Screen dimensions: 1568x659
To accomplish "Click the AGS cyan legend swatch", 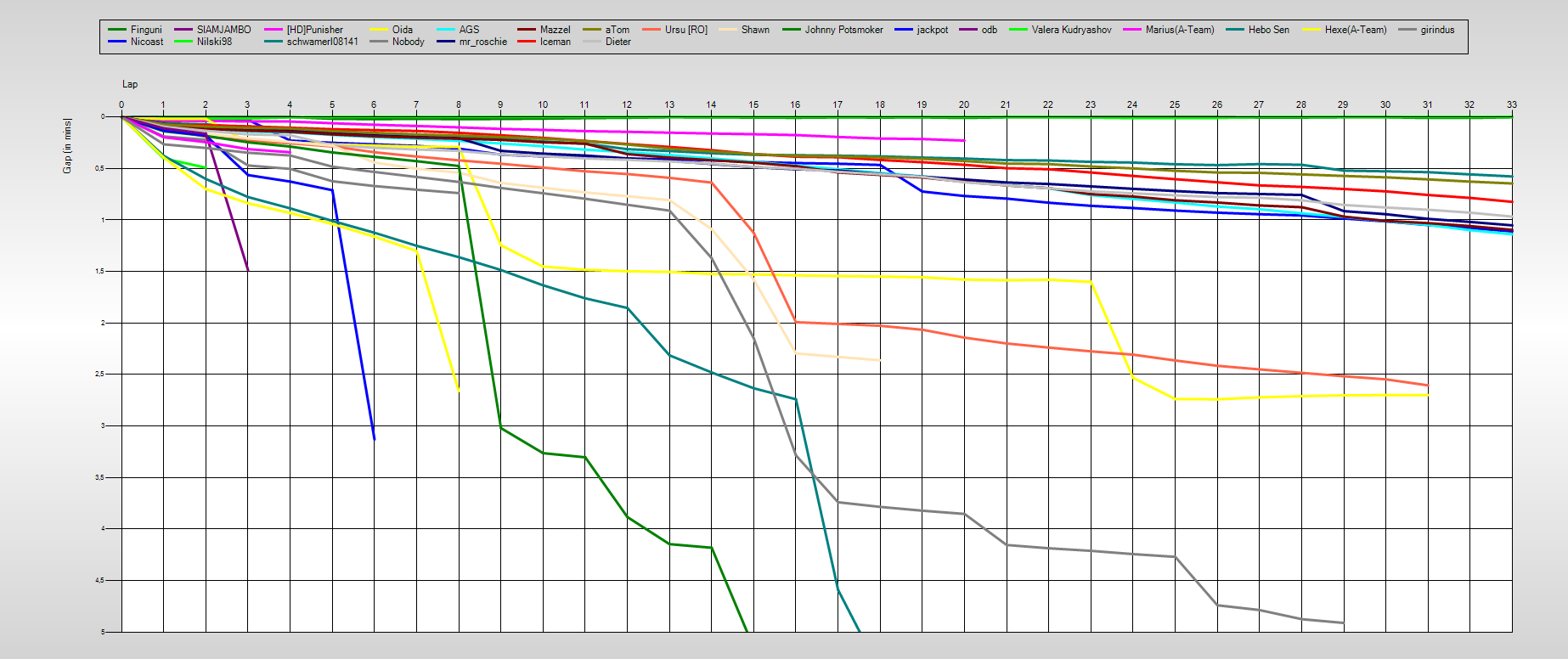I will [446, 30].
